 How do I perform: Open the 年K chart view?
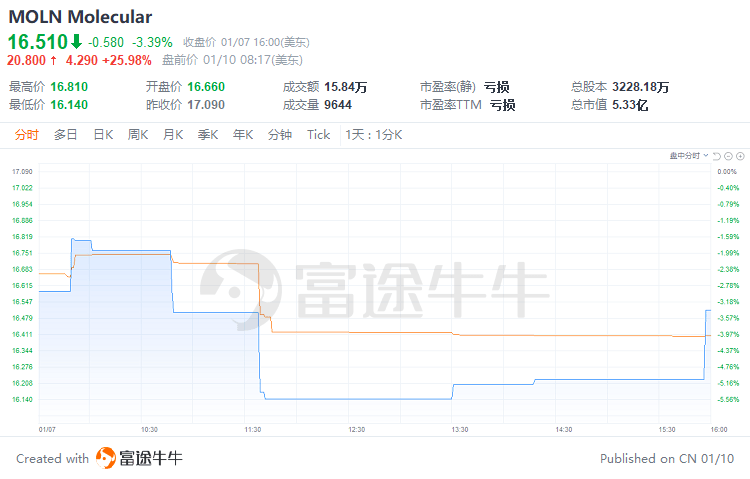click(x=243, y=135)
